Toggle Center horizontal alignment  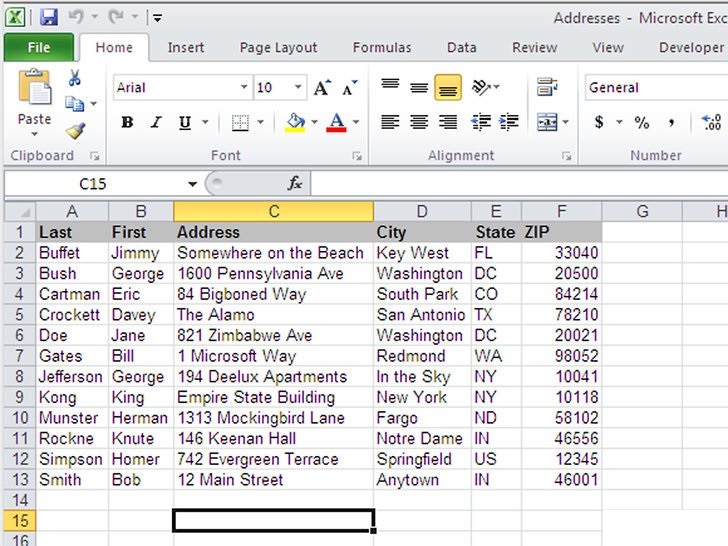pos(419,122)
